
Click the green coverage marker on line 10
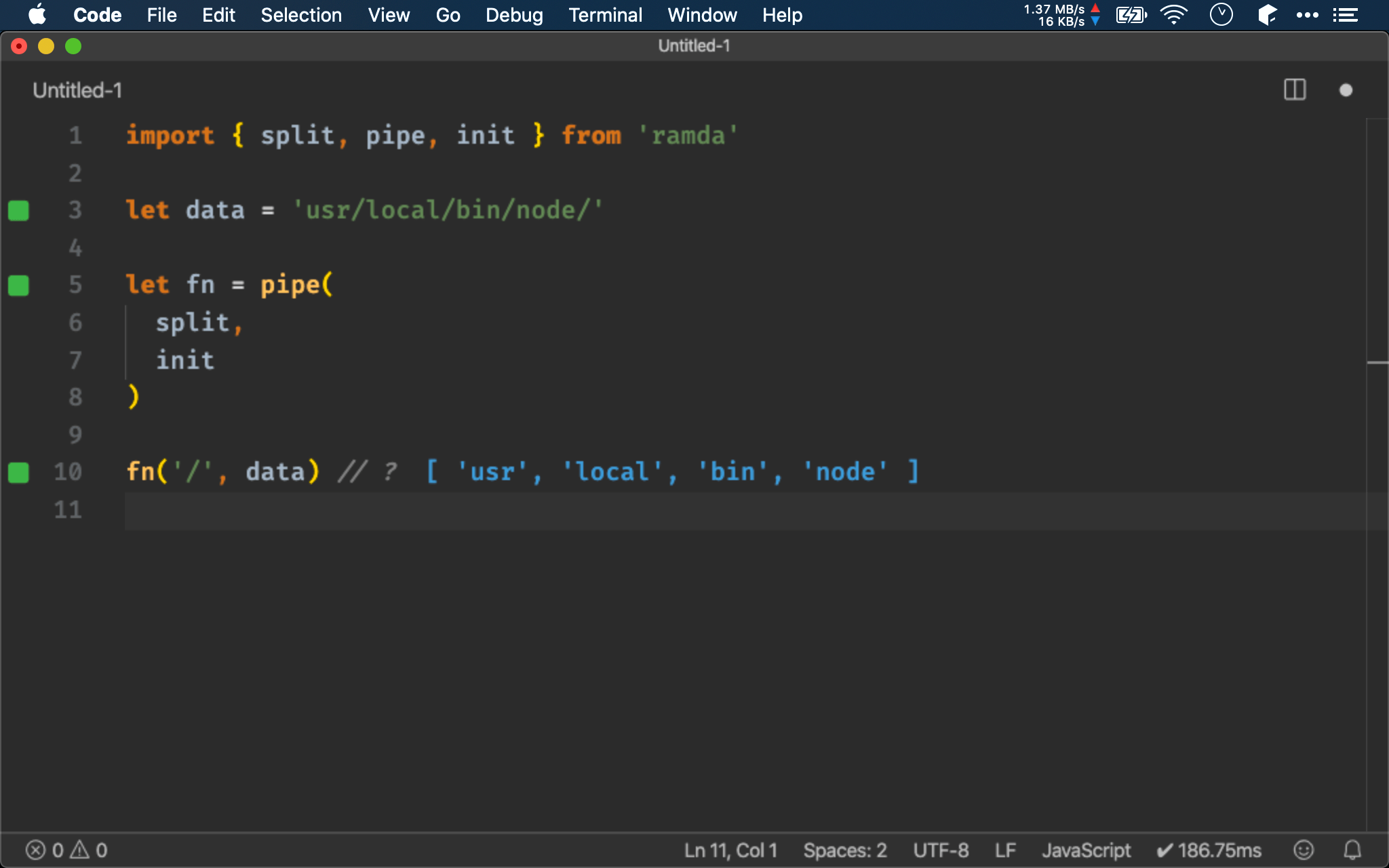[x=18, y=473]
